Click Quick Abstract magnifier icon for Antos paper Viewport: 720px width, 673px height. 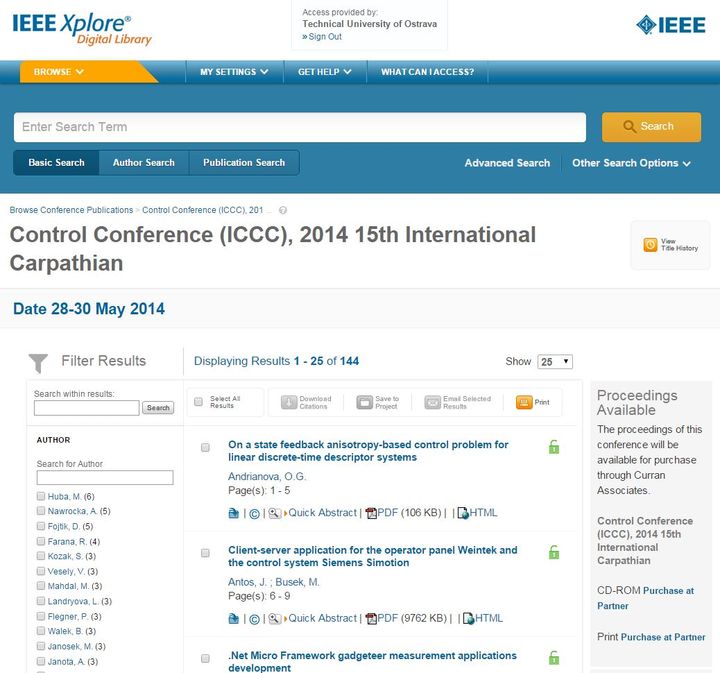click(275, 619)
